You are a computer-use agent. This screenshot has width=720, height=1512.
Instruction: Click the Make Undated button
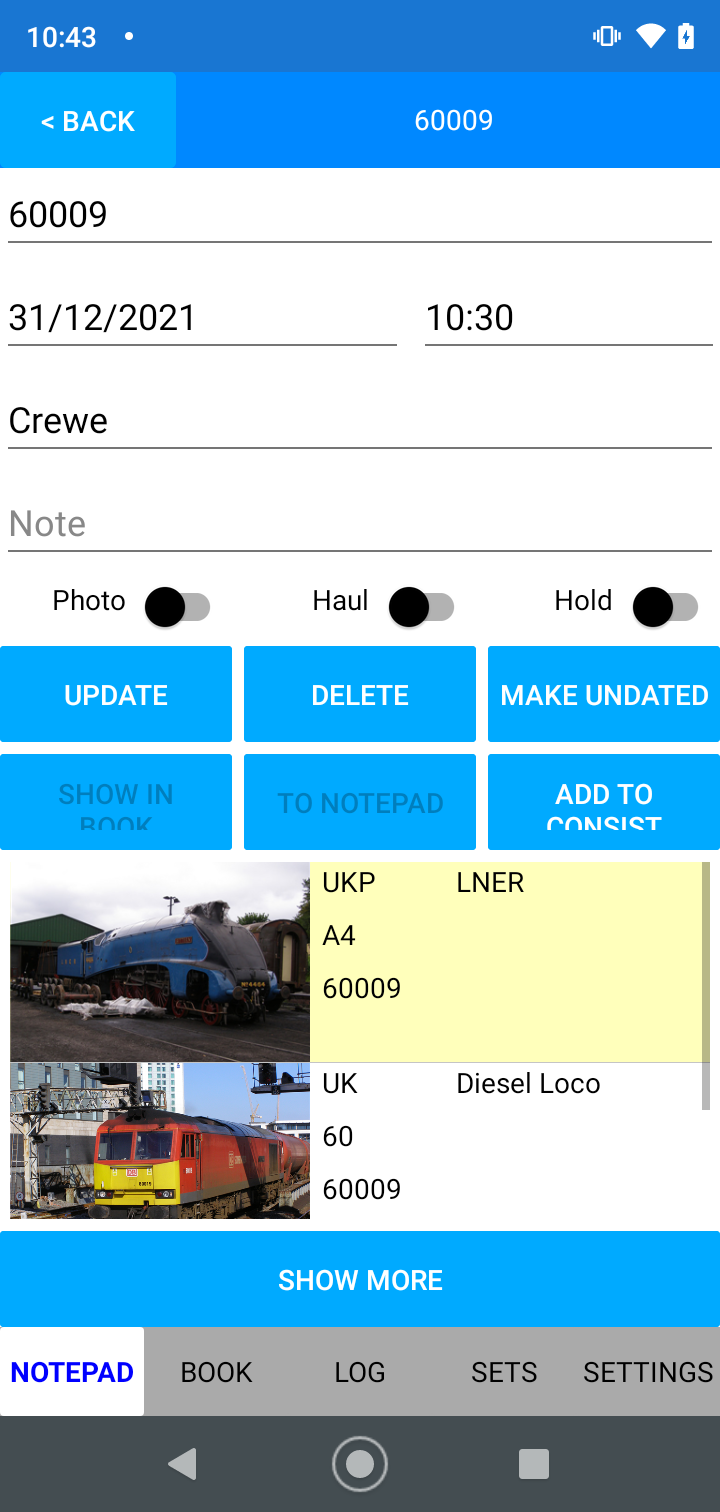tap(604, 695)
